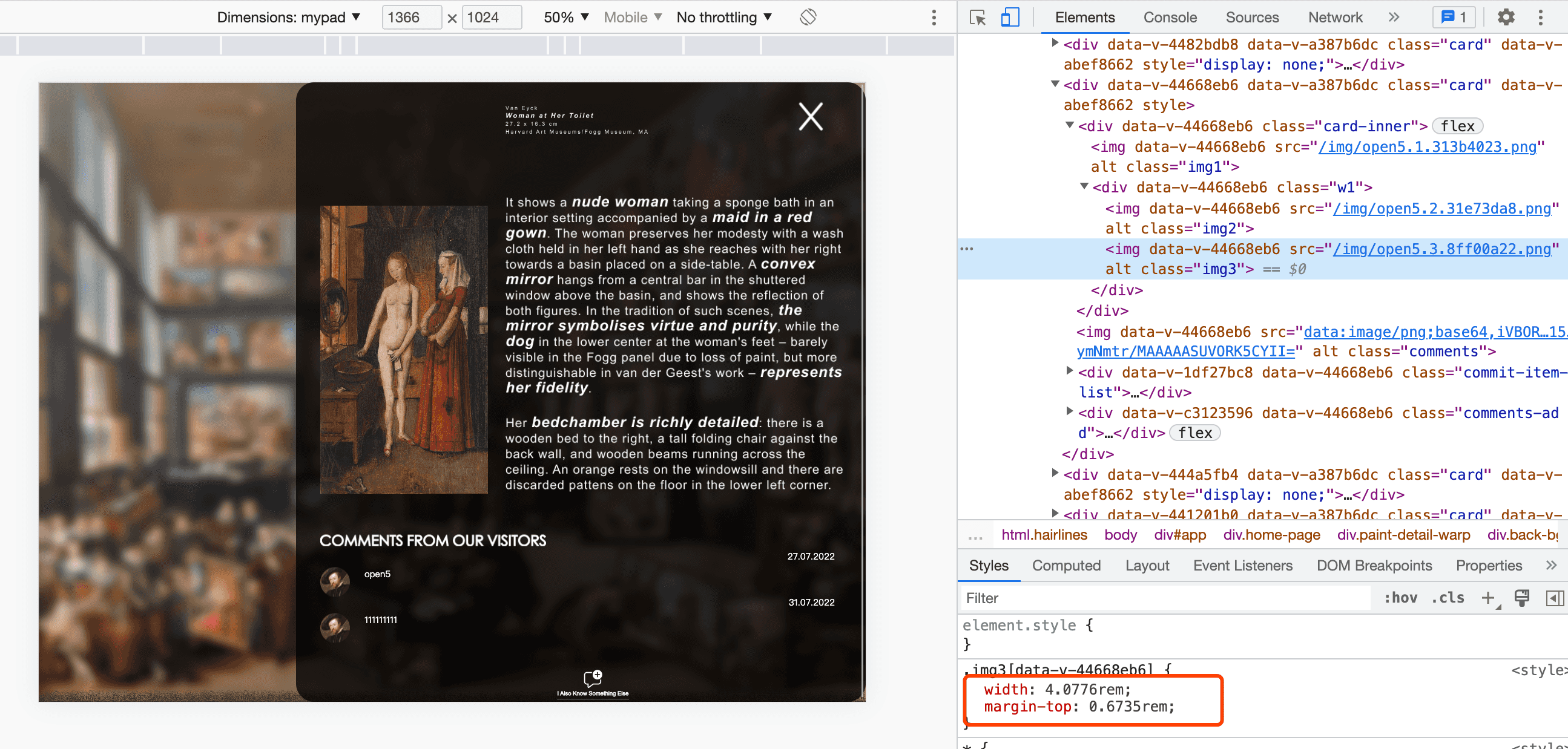Click 111111111 commenter avatar
The height and width of the screenshot is (749, 1568).
coord(335,628)
